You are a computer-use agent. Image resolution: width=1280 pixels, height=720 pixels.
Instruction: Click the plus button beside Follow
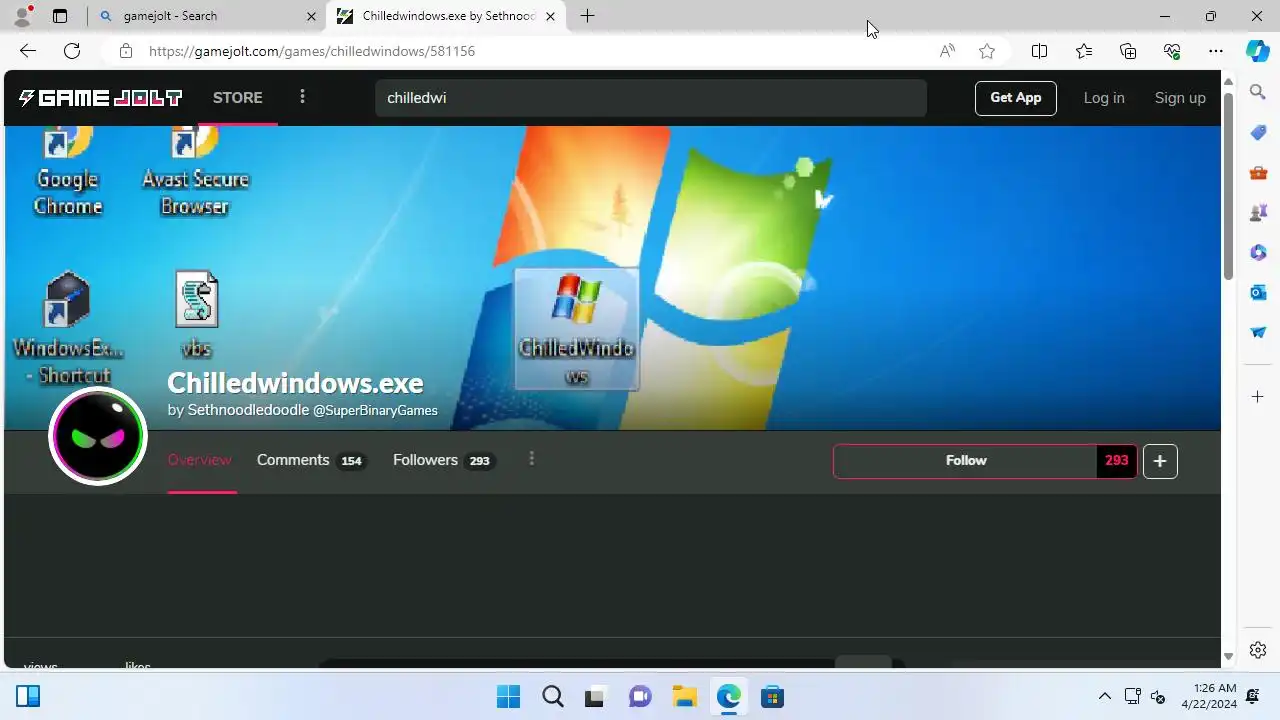point(1160,461)
